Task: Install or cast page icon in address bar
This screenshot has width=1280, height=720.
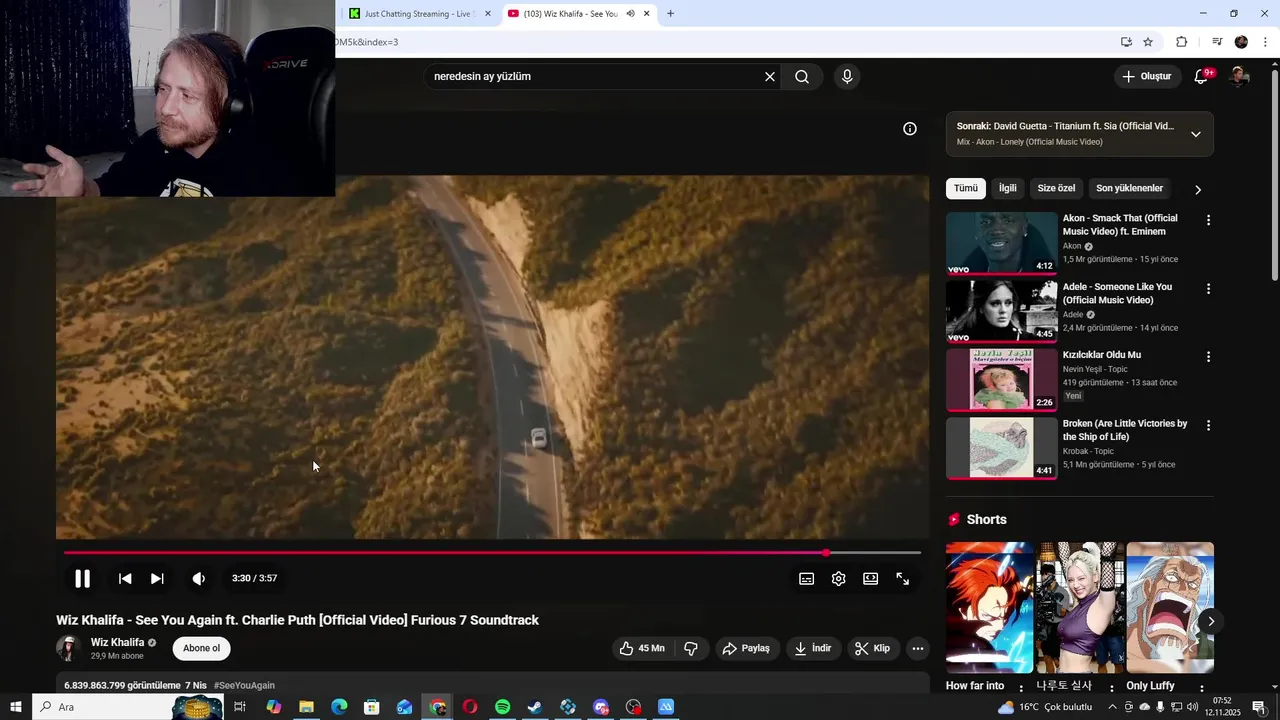Action: 1126,42
